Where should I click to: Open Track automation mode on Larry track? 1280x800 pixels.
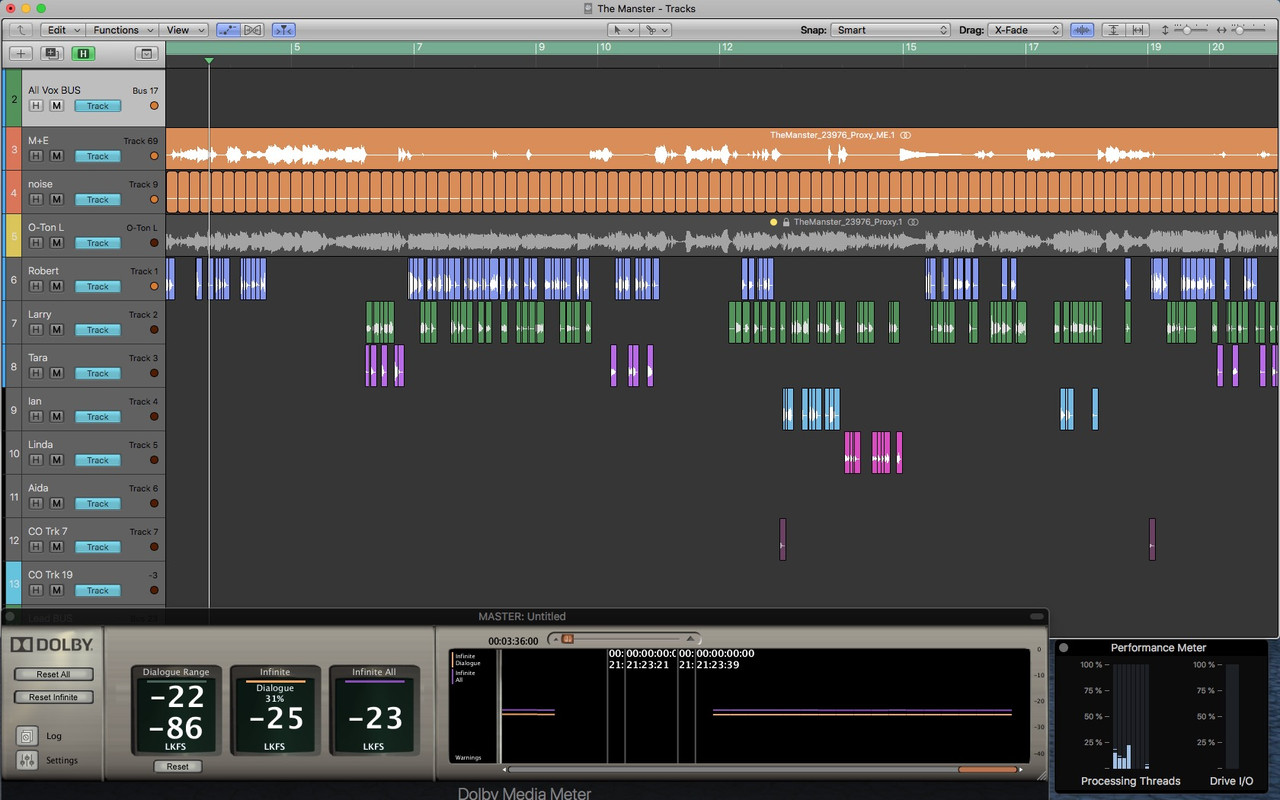(x=98, y=330)
